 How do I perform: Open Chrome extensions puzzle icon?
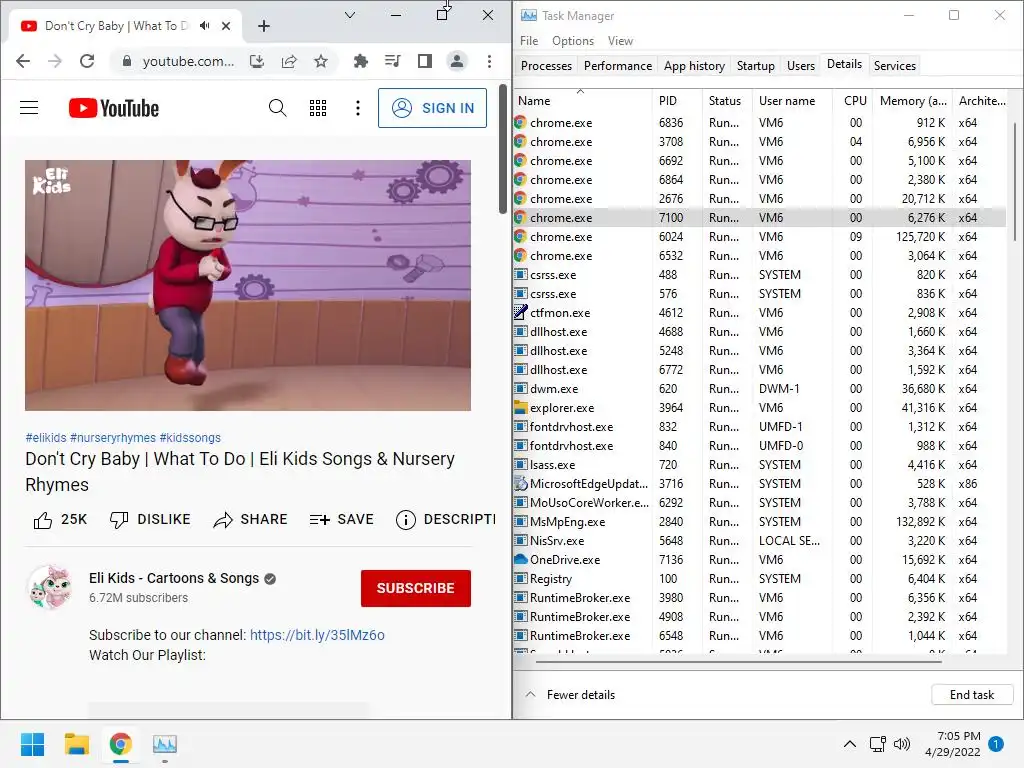tap(360, 61)
